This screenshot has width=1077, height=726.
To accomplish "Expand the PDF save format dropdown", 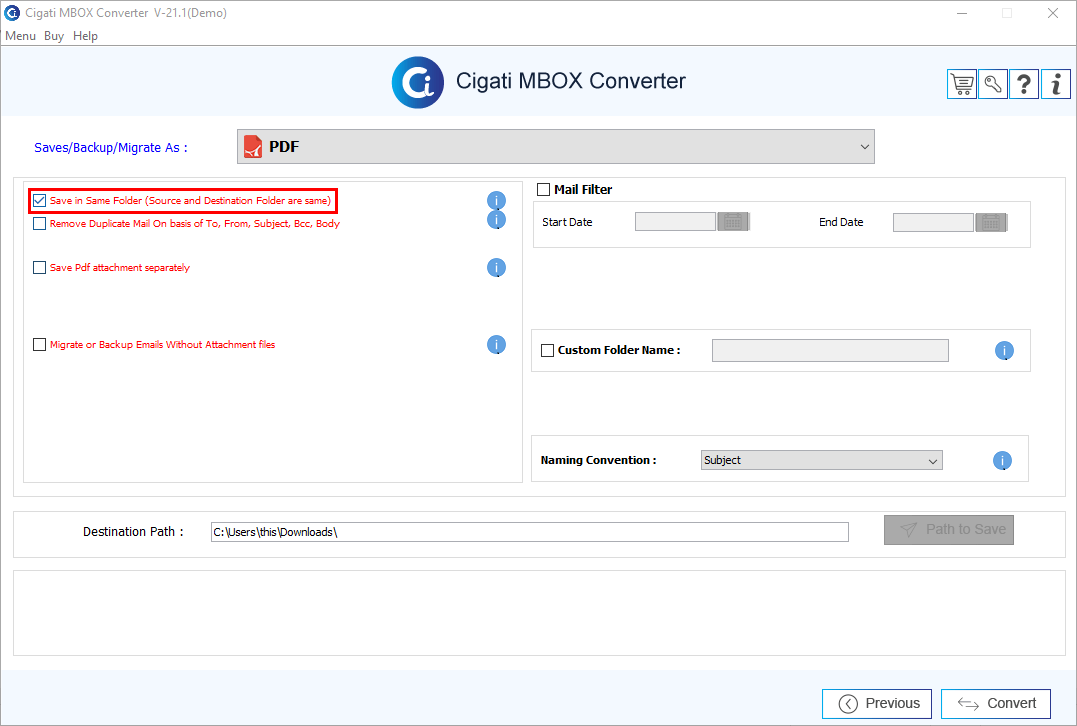I will 556,146.
